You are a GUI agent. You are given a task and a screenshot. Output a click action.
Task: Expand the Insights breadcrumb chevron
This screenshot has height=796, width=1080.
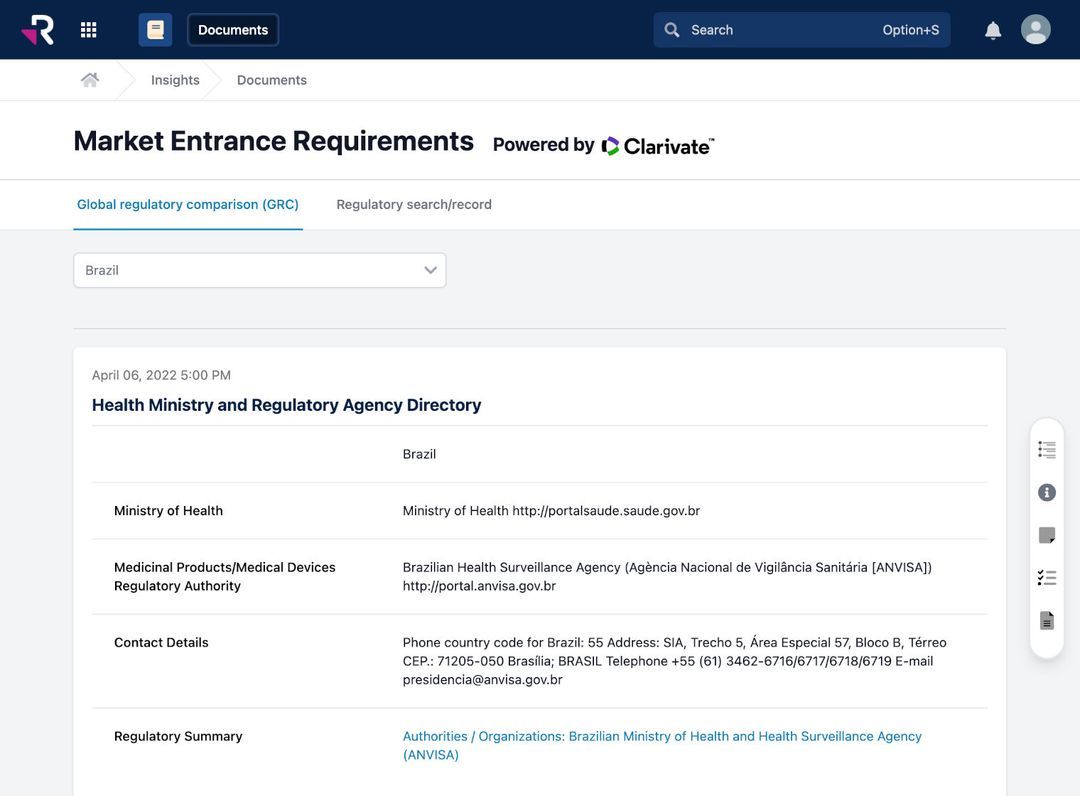click(213, 79)
